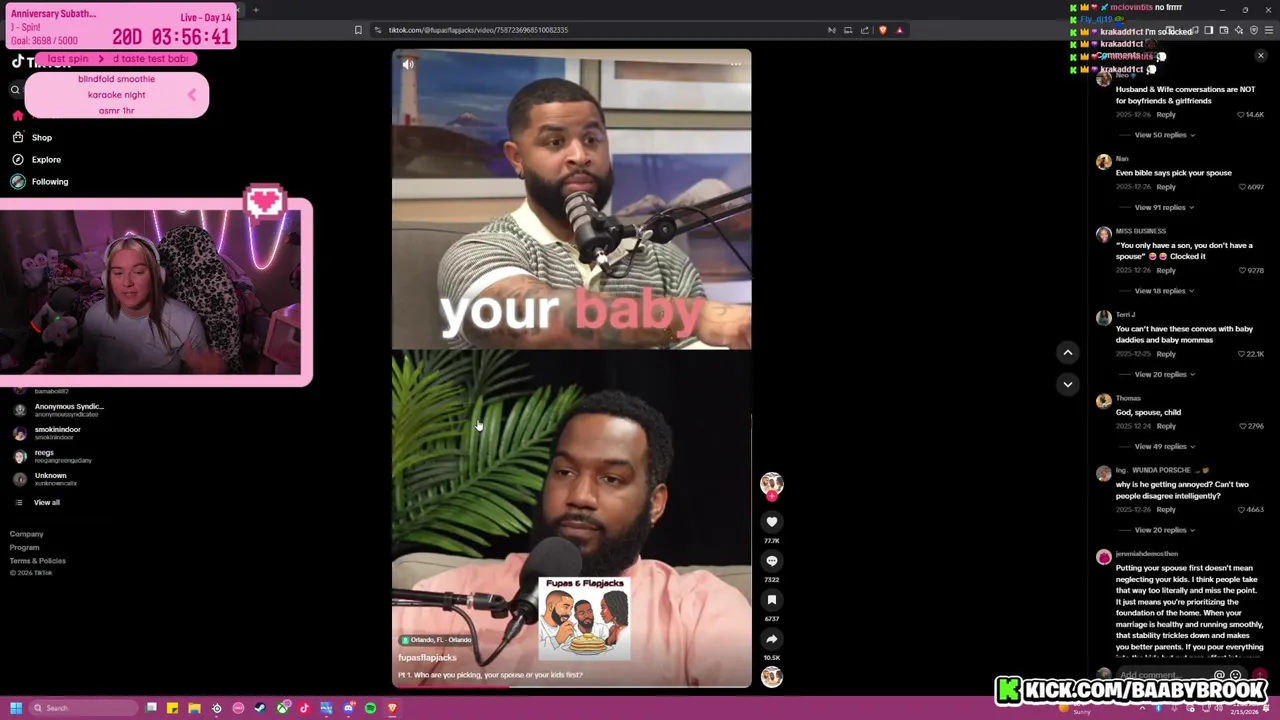The width and height of the screenshot is (1280, 720).
Task: Like Terri J's comment with 22.1K likes
Action: tap(1241, 354)
